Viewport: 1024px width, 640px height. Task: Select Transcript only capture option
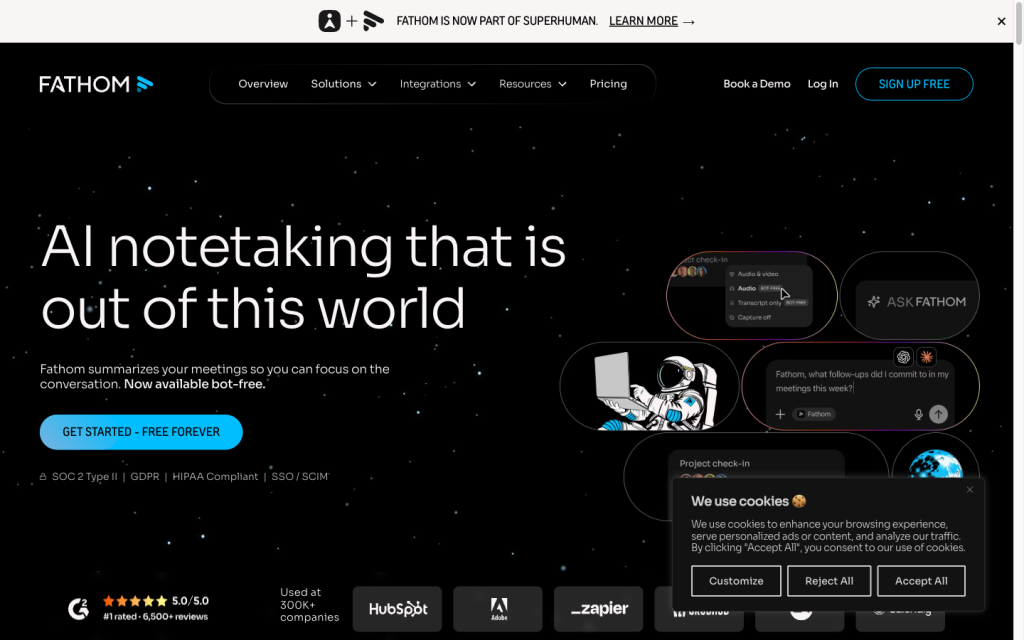[x=768, y=303]
